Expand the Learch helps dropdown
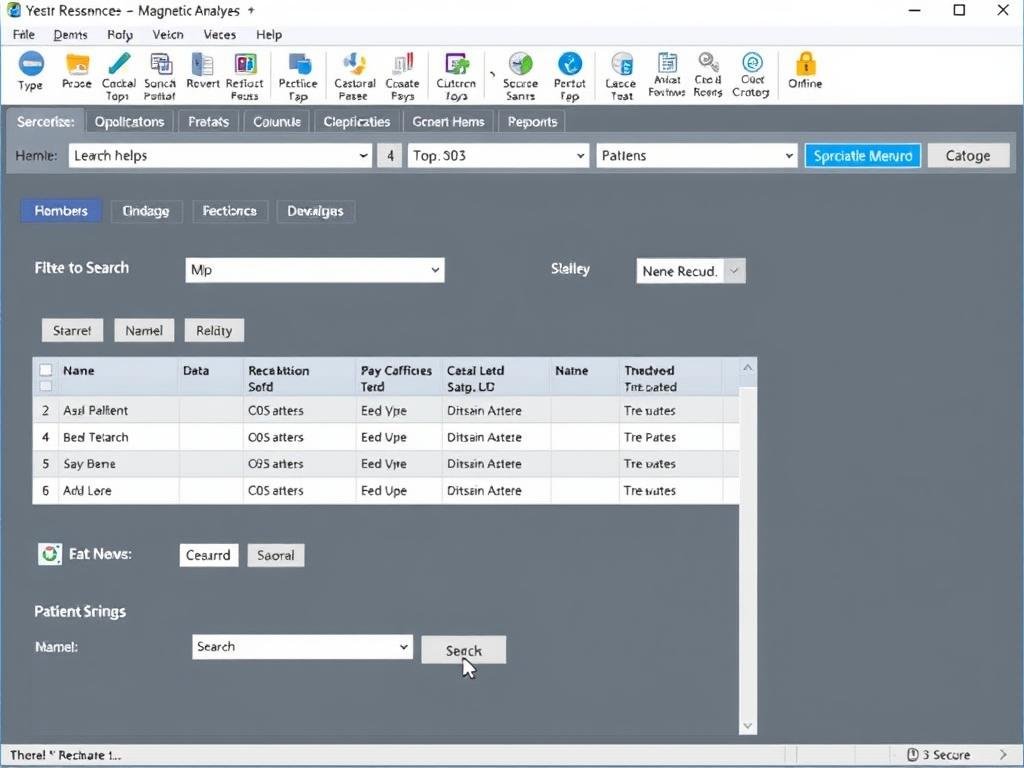The width and height of the screenshot is (1024, 768). coord(363,156)
